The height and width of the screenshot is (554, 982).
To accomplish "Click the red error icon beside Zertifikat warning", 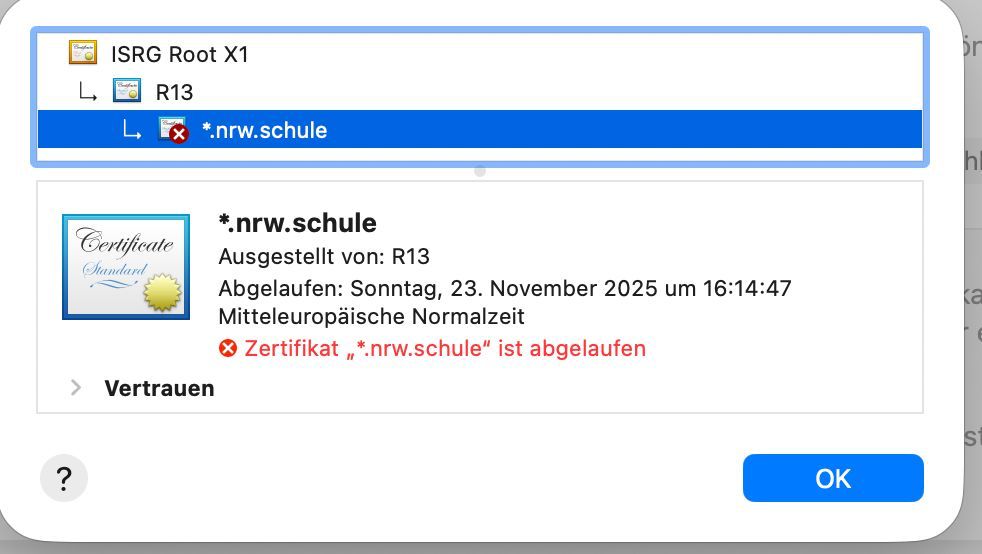I will (228, 348).
